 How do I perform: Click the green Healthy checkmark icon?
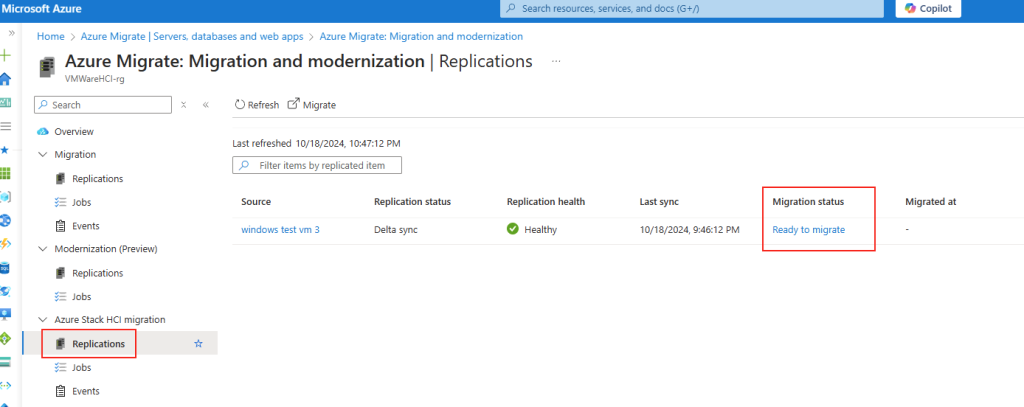[513, 229]
